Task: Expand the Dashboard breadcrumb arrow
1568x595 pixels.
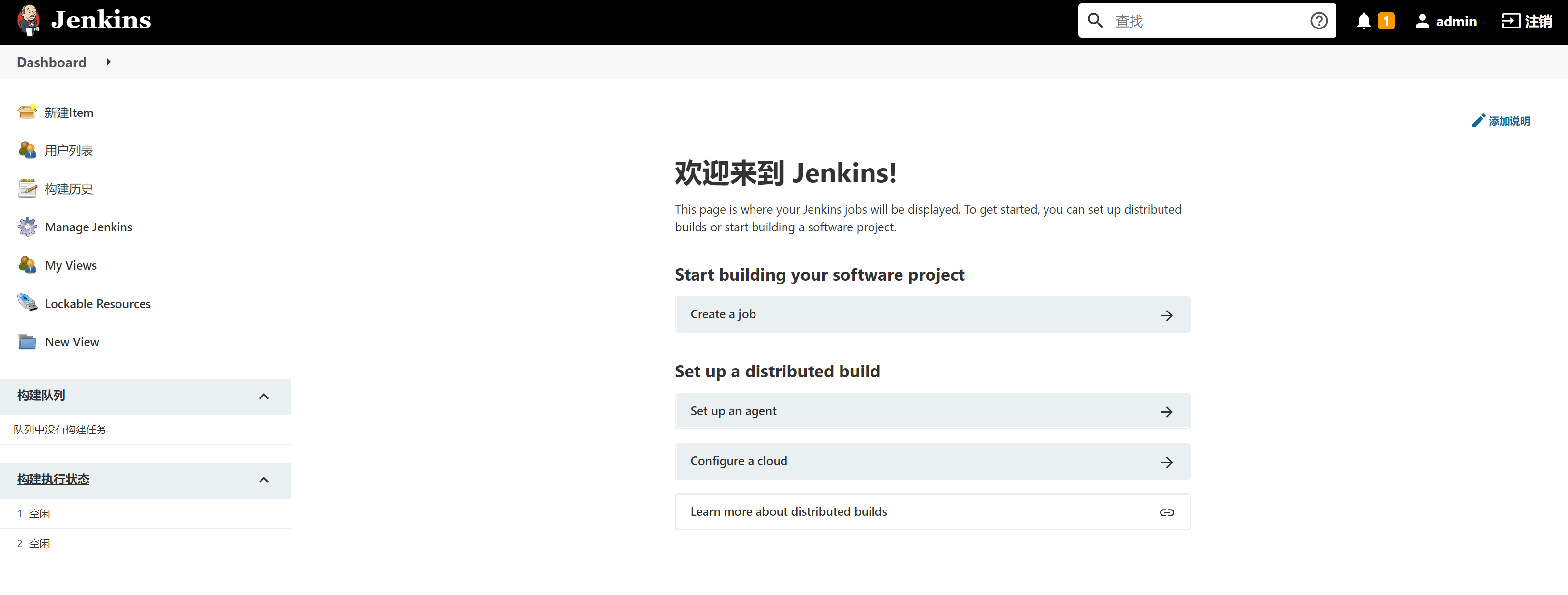Action: [108, 62]
